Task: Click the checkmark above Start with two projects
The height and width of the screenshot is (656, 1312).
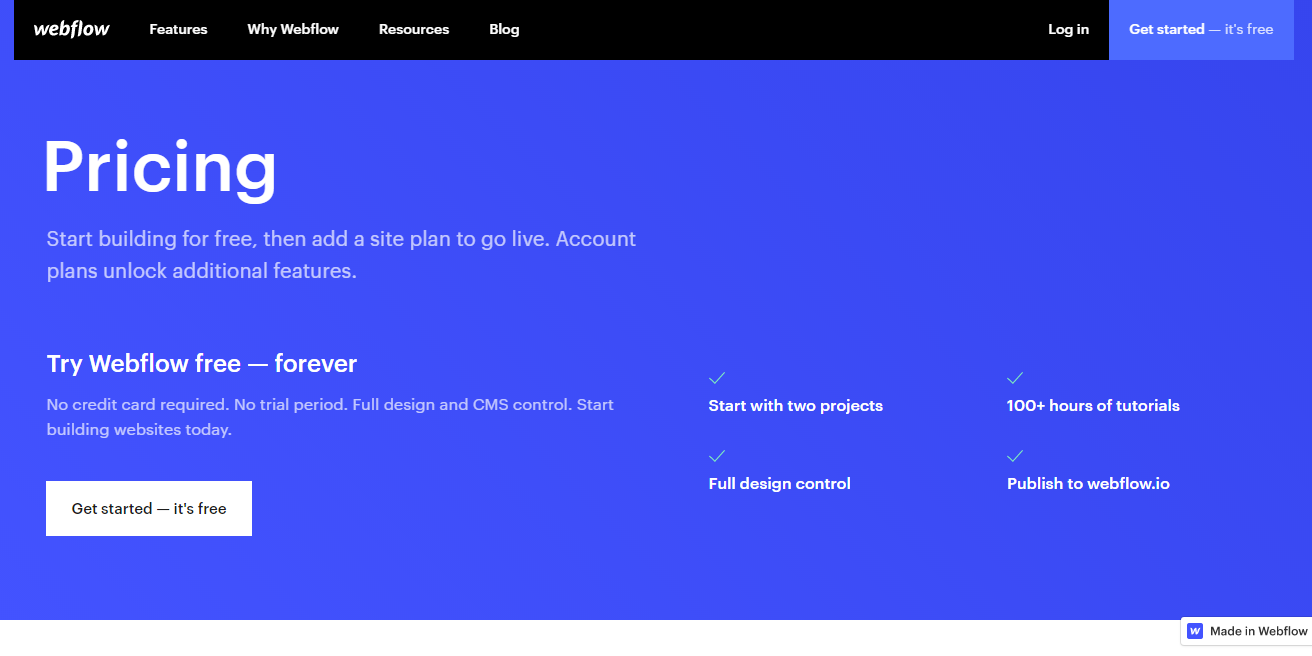Action: (717, 378)
